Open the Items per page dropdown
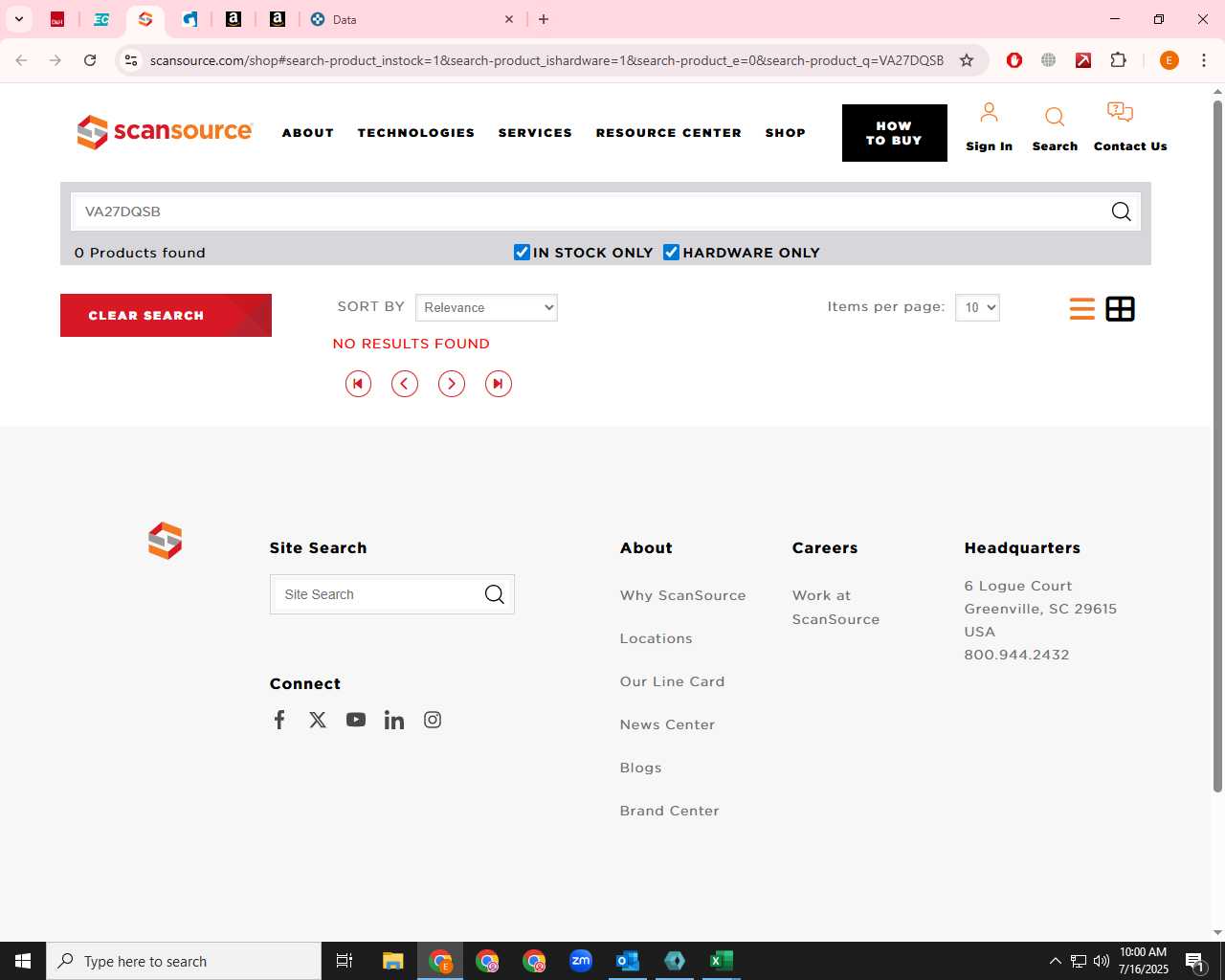The width and height of the screenshot is (1225, 980). coord(977,307)
